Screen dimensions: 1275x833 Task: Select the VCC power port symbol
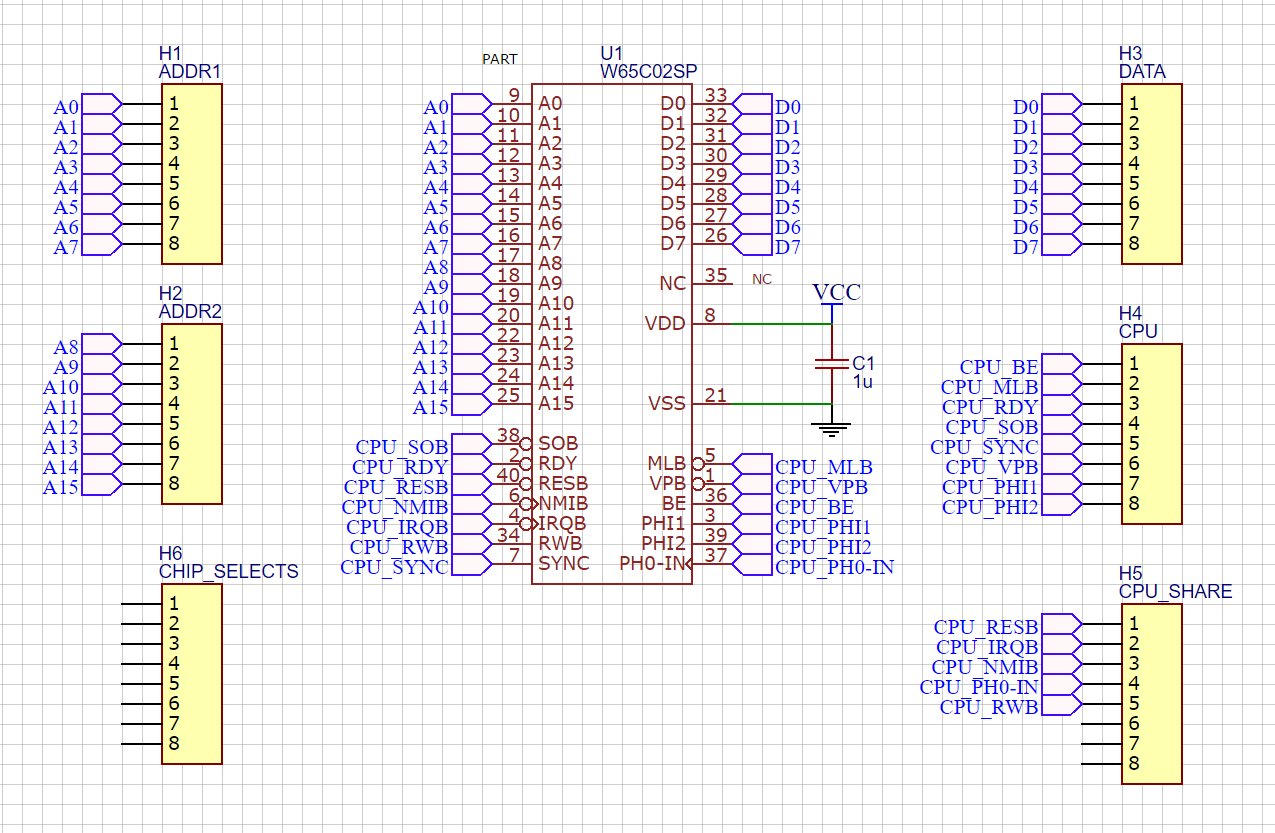tap(836, 294)
